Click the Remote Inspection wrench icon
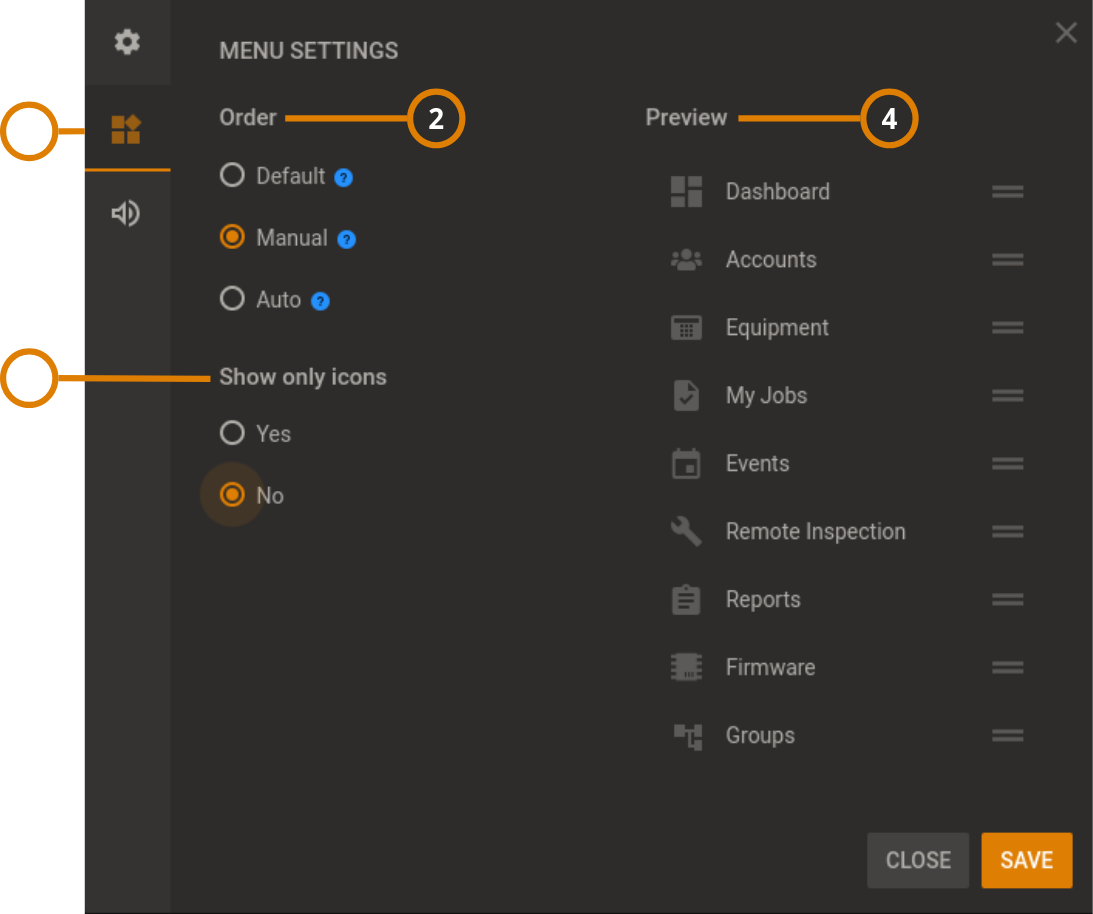The image size is (1093, 914). point(686,531)
